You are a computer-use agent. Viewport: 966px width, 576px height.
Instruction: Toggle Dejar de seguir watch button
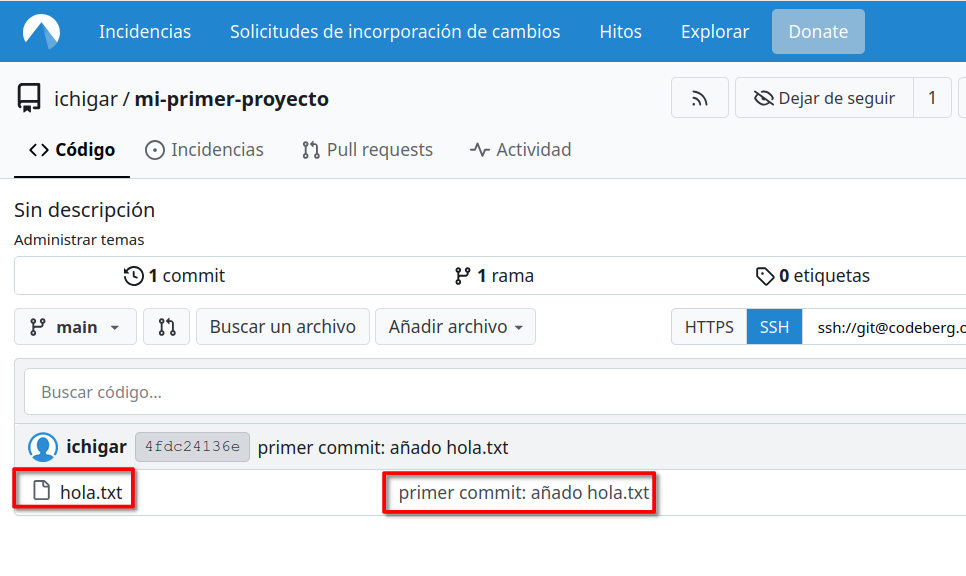point(825,98)
